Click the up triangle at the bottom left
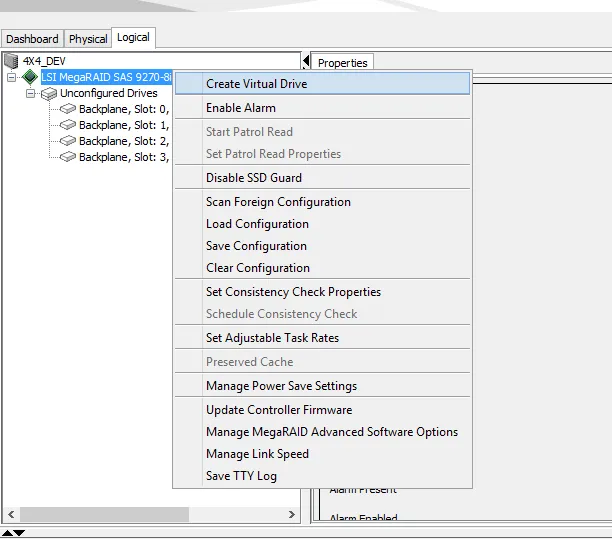 (7, 532)
